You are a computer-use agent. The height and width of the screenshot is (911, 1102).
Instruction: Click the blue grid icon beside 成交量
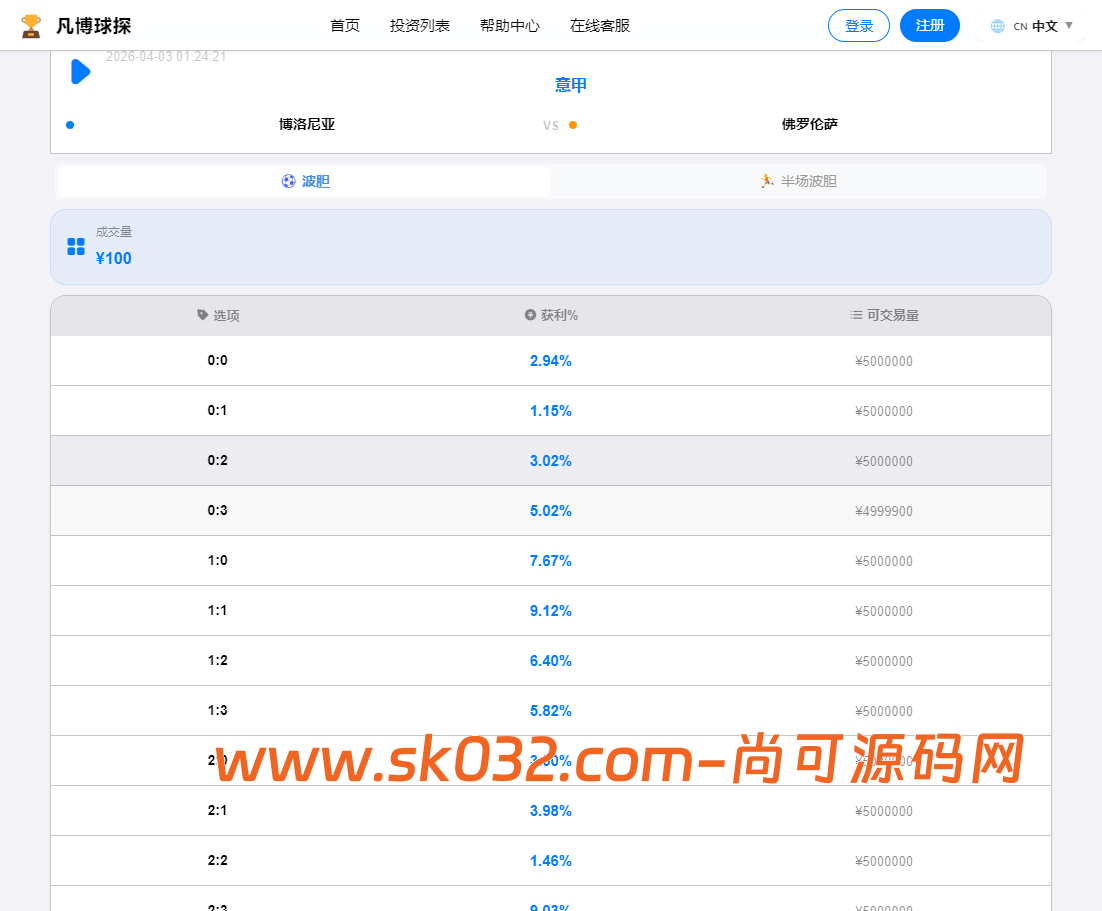click(x=75, y=245)
